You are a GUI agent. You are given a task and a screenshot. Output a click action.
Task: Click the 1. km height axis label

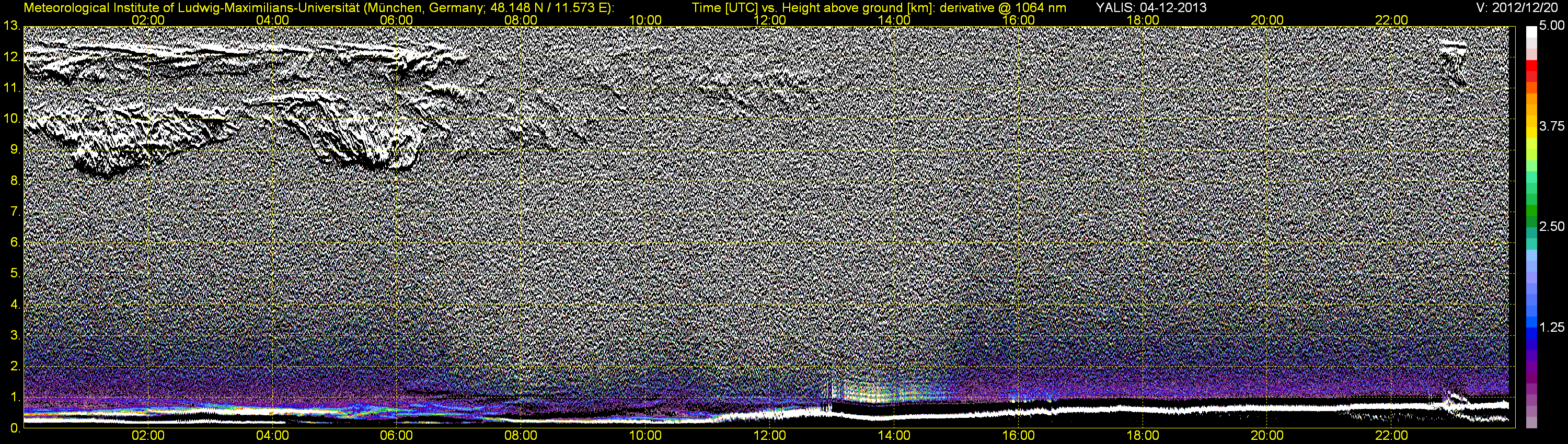pos(15,397)
